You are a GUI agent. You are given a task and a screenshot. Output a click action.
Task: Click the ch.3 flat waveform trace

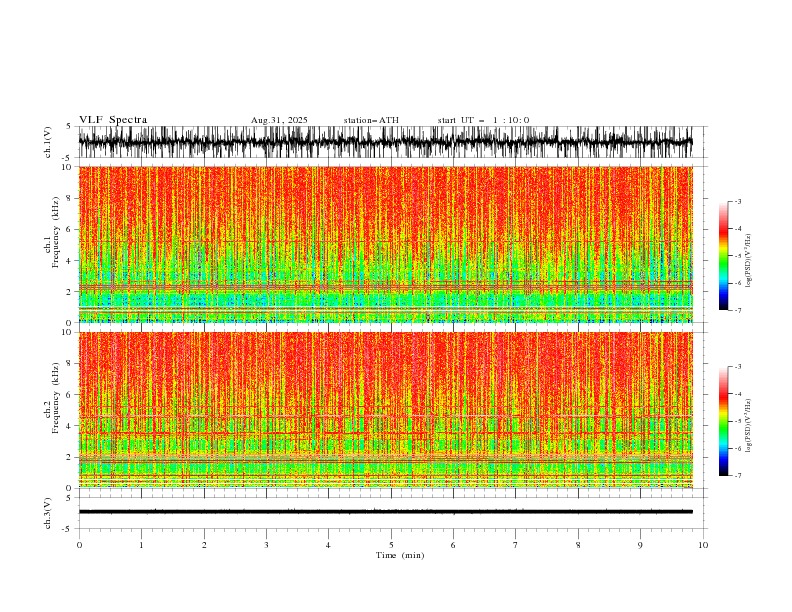(385, 512)
